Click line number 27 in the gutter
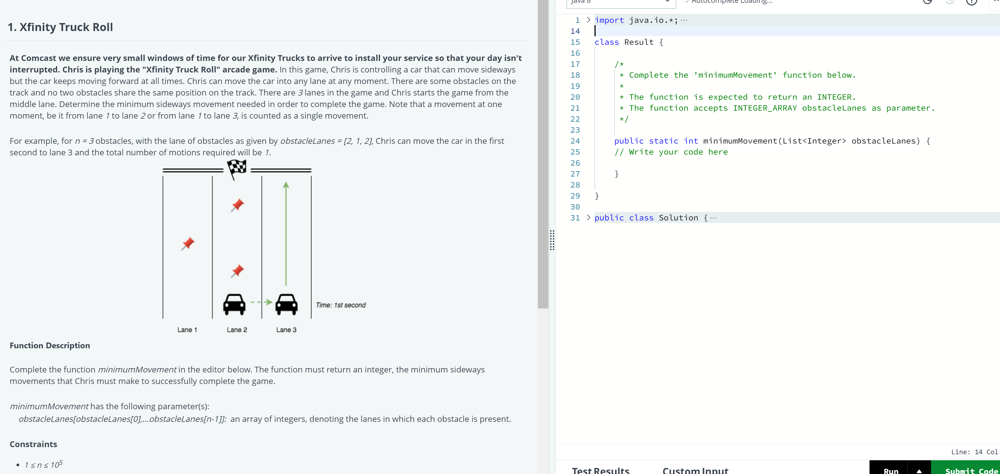Viewport: 1000px width, 474px height. 575,174
